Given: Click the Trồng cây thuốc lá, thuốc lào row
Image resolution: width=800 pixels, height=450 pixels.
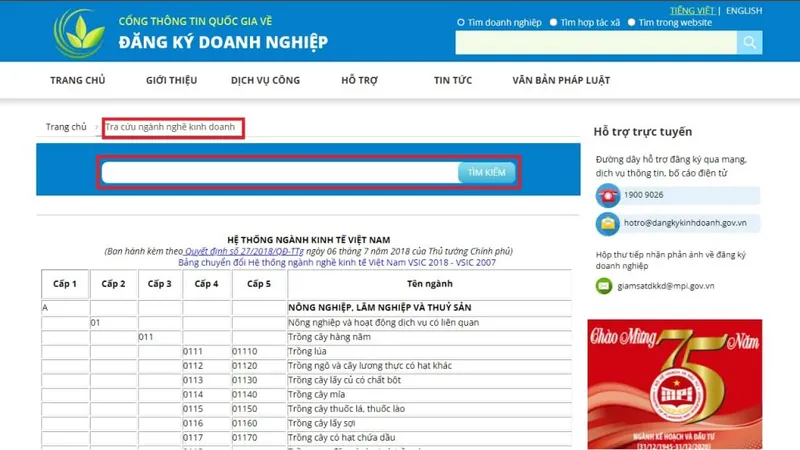Looking at the screenshot, I should [306, 409].
